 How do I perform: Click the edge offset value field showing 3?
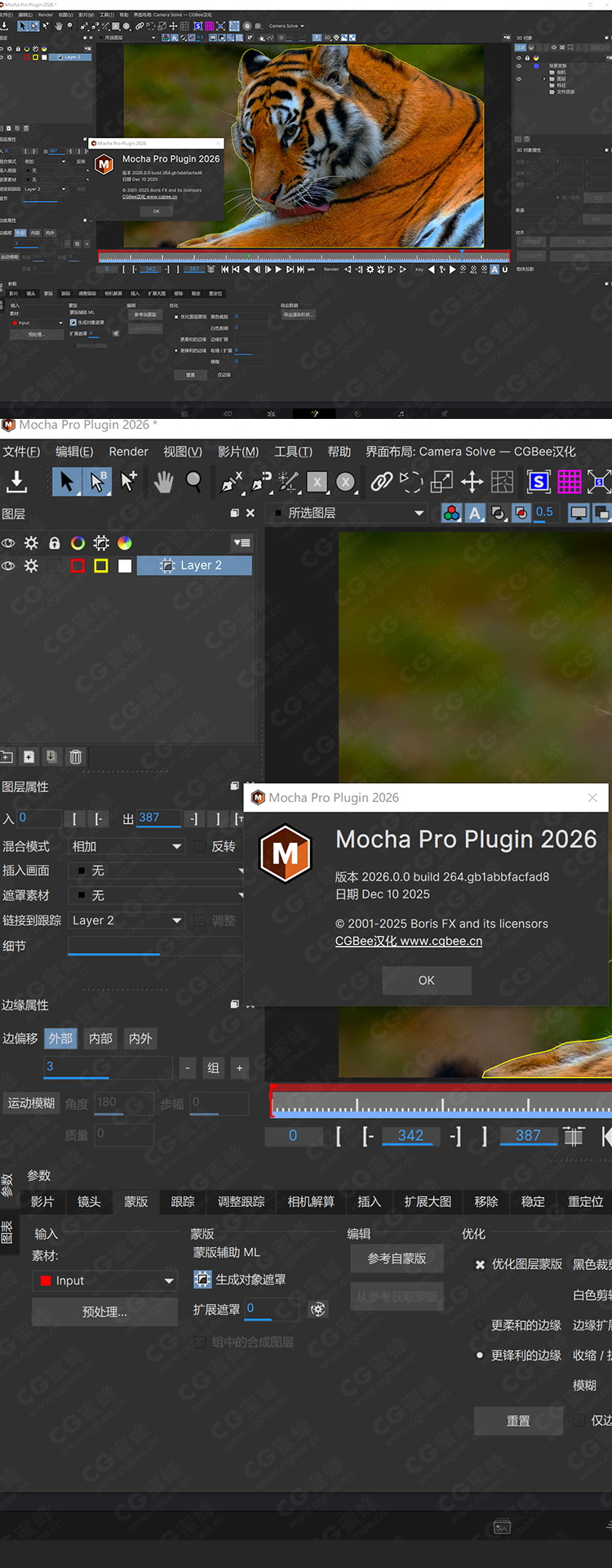108,1067
